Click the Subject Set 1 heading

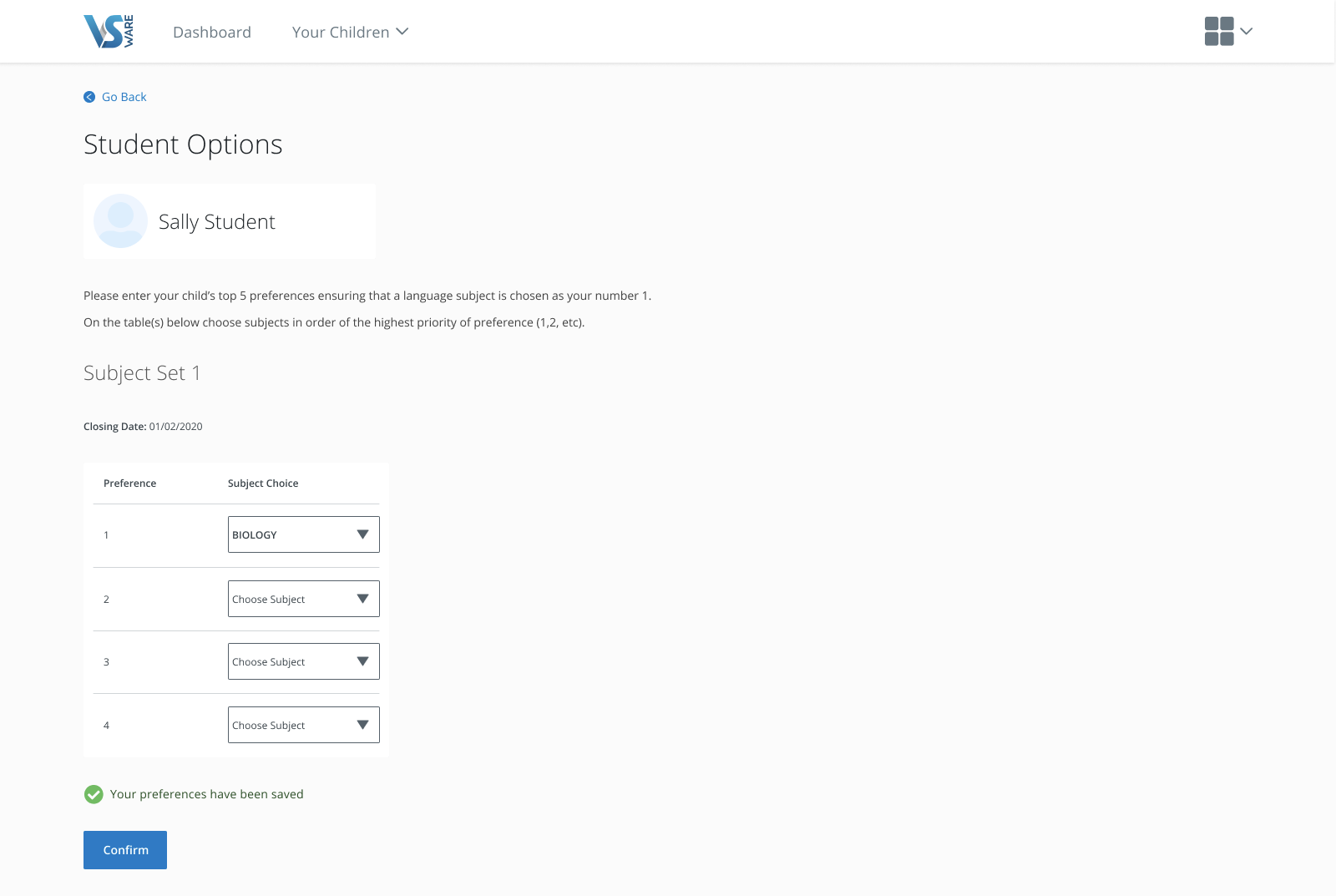click(142, 373)
